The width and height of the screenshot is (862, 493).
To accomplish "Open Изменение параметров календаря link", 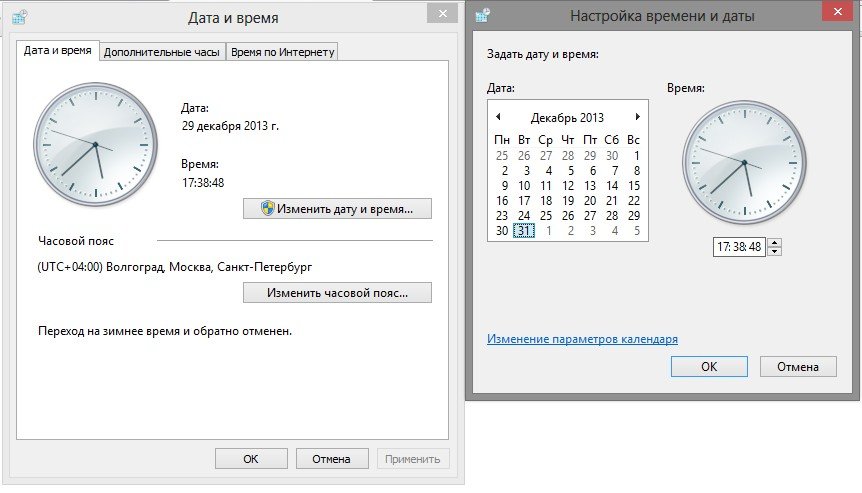I will coord(582,339).
